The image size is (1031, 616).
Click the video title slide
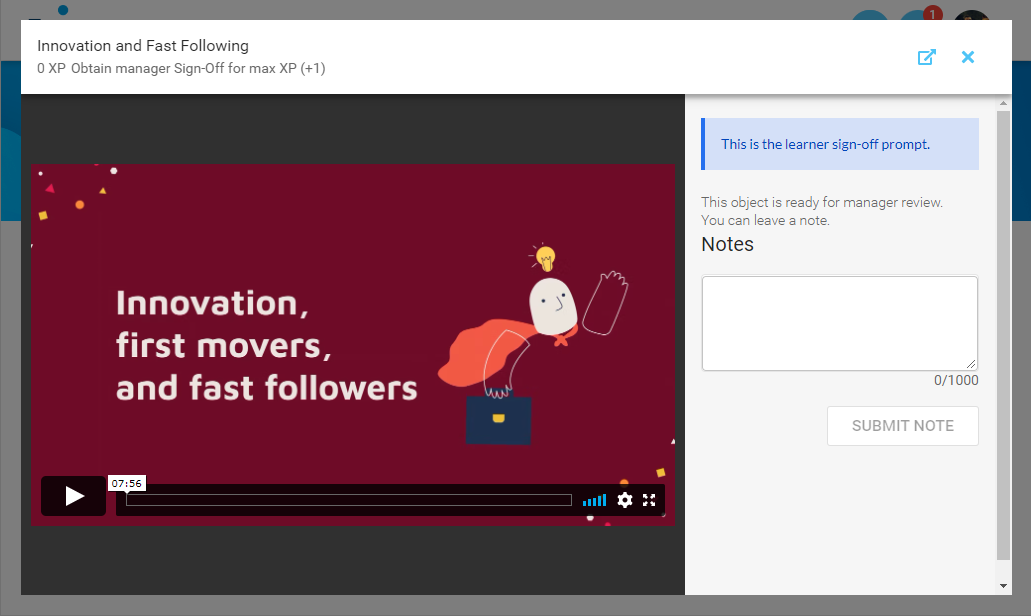click(266, 344)
